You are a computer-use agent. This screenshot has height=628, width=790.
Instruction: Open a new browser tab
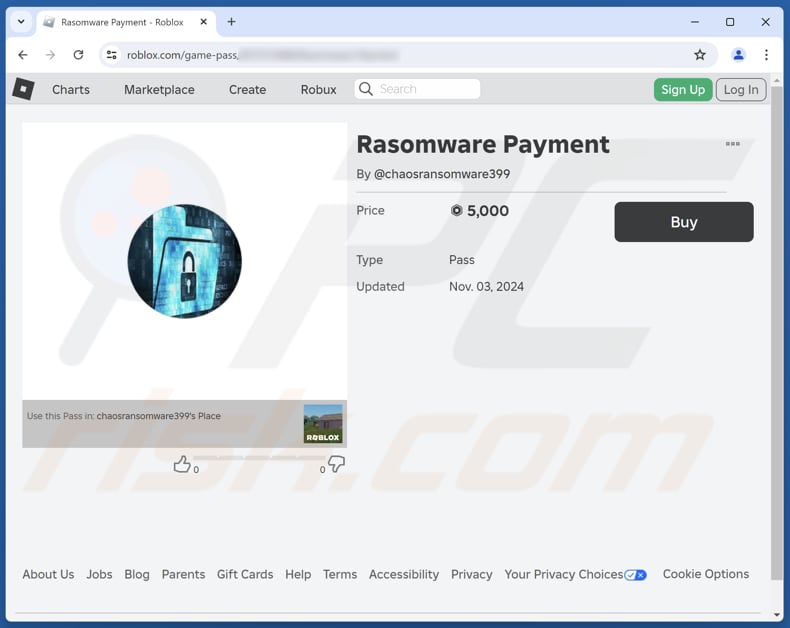point(231,22)
